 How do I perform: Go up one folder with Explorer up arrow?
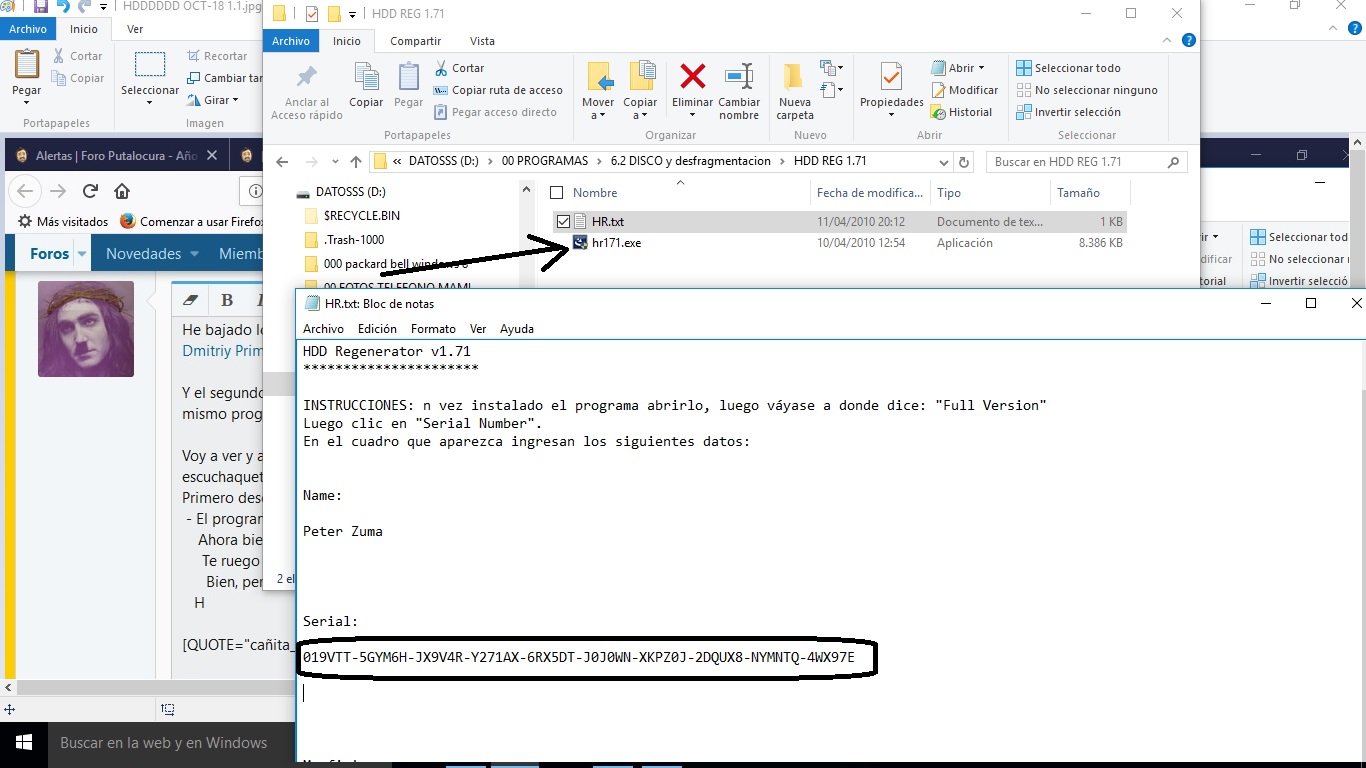tap(355, 161)
